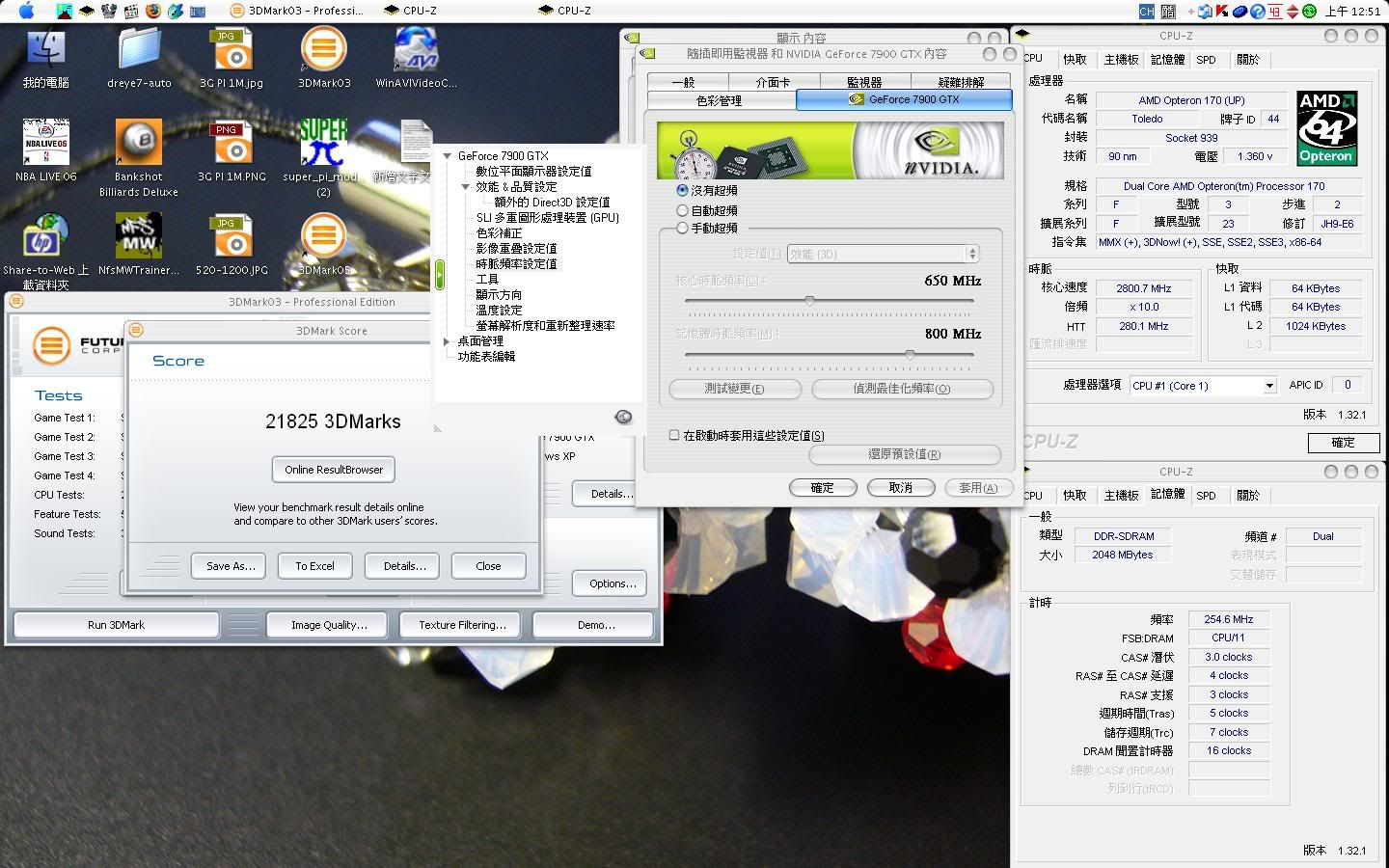Click Close in the 3DMark Score dialog

488,566
